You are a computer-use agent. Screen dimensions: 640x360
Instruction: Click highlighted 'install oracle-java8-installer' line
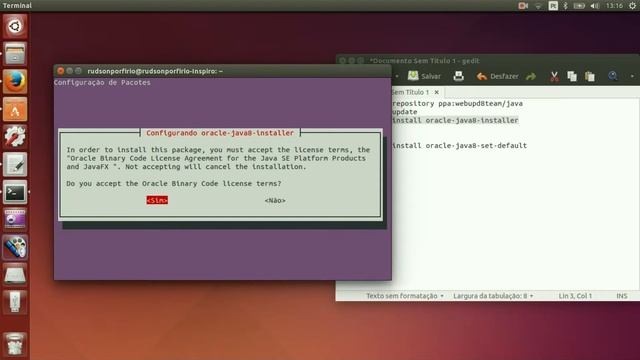coord(455,120)
